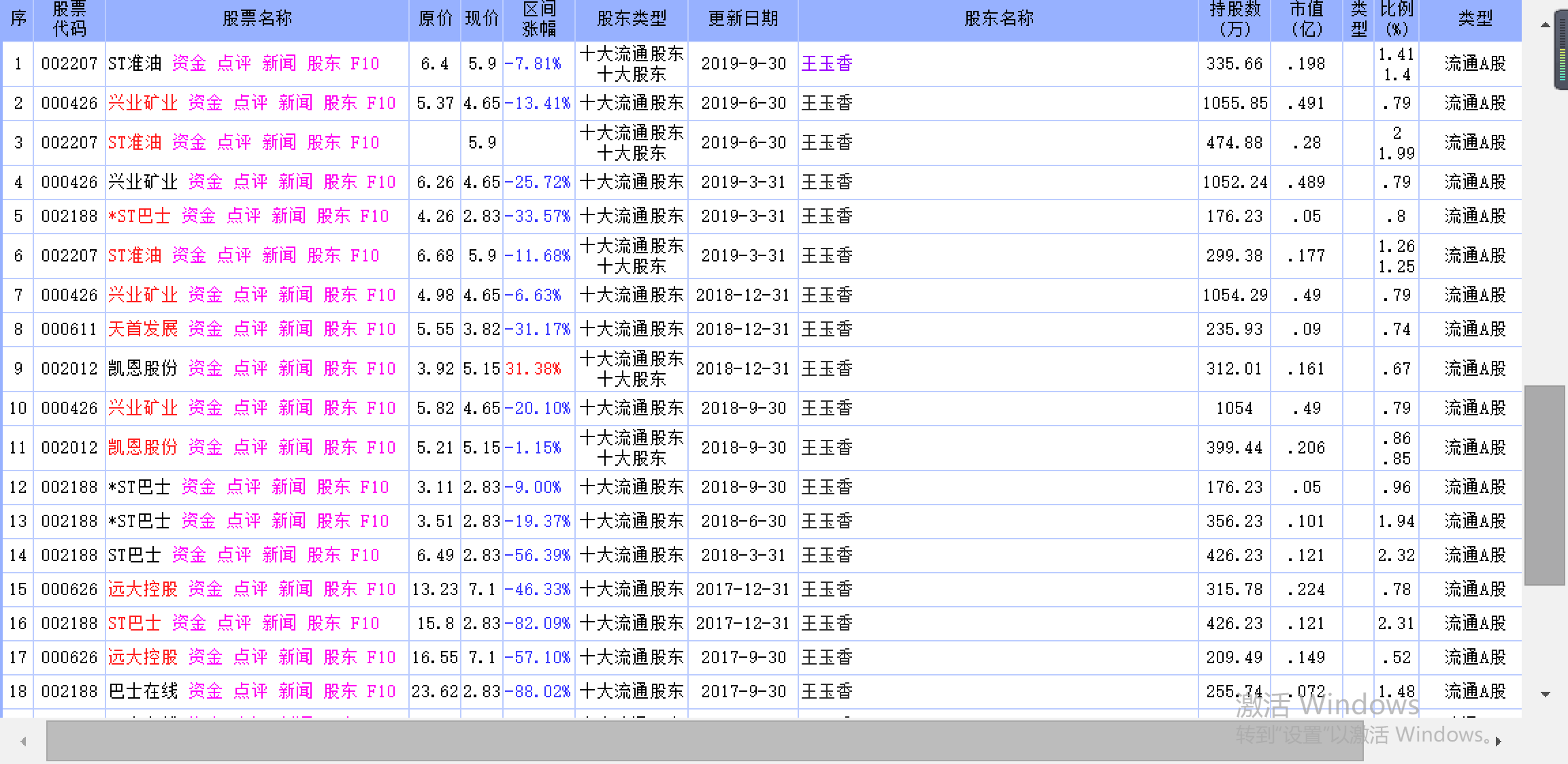The image size is (1568, 764).
Task: Open F10 link for 凯恩股份 in row 9
Action: (x=381, y=369)
